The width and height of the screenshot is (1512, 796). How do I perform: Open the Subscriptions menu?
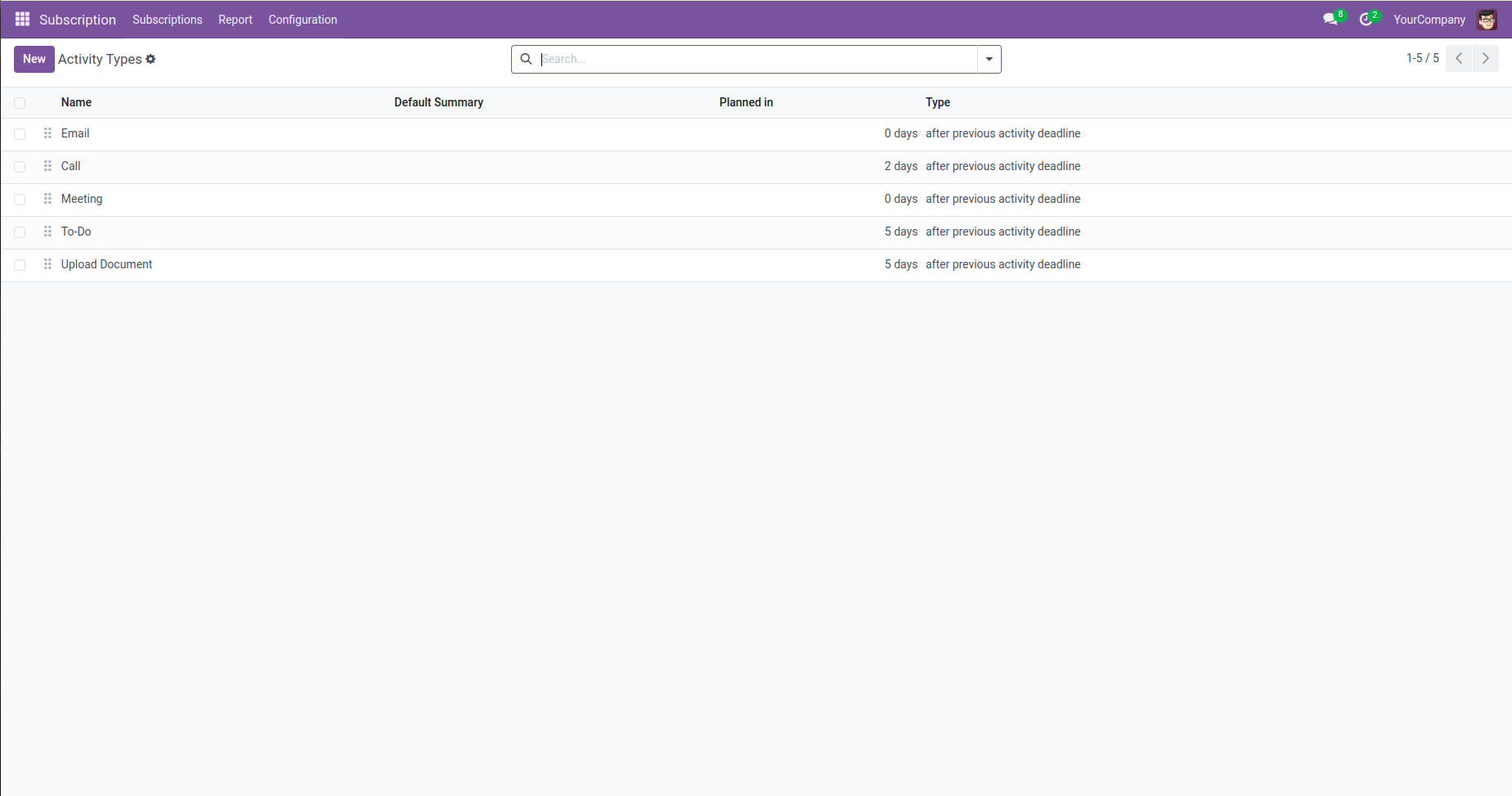[167, 20]
